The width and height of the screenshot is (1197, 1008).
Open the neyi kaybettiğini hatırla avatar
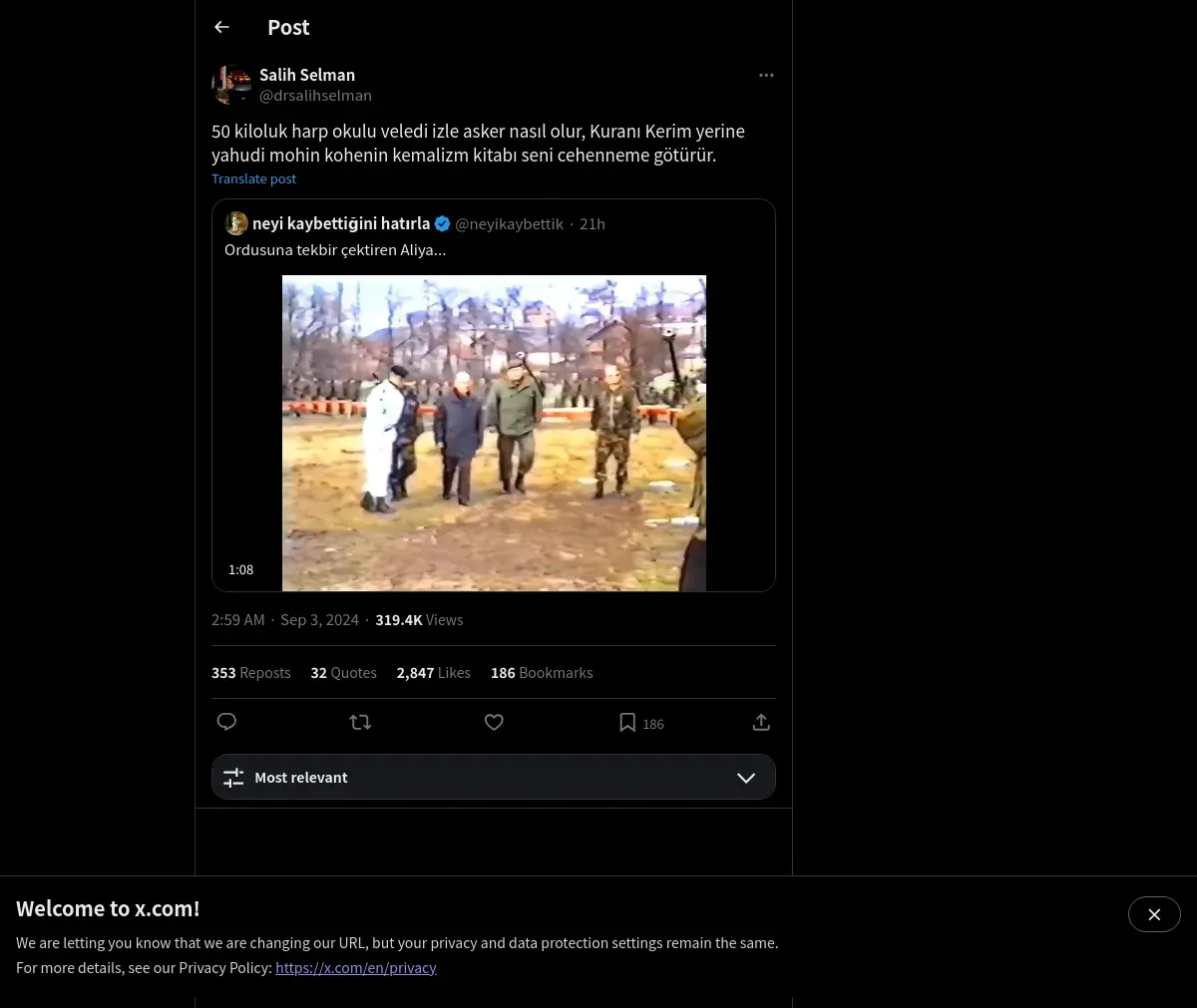click(x=236, y=223)
